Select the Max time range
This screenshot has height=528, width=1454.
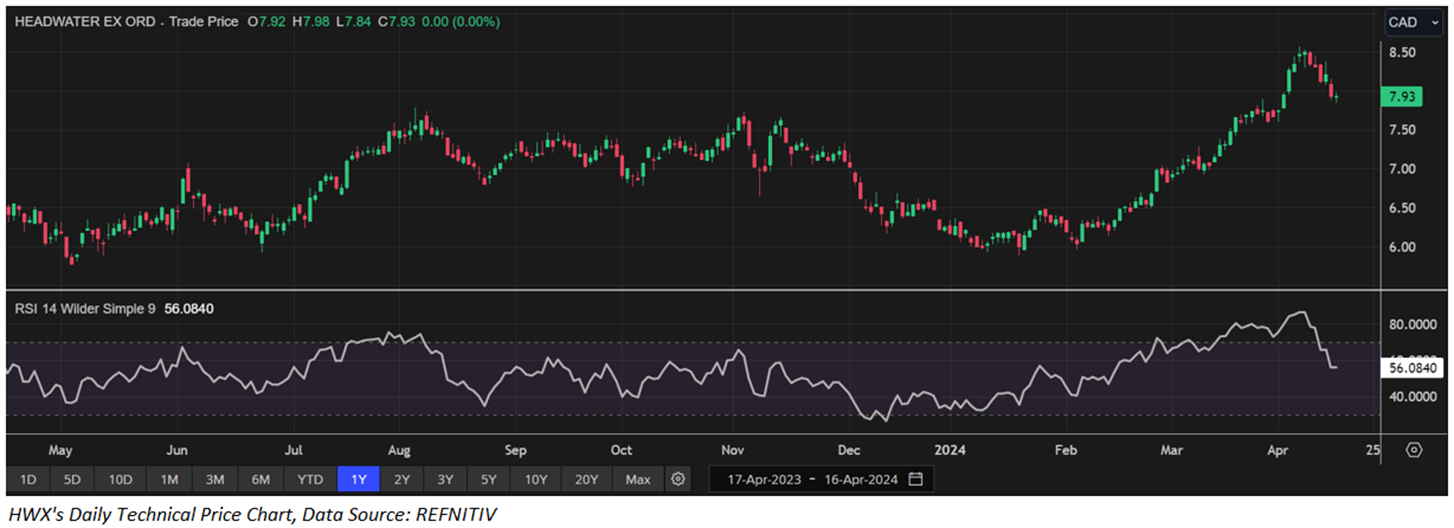tap(638, 479)
